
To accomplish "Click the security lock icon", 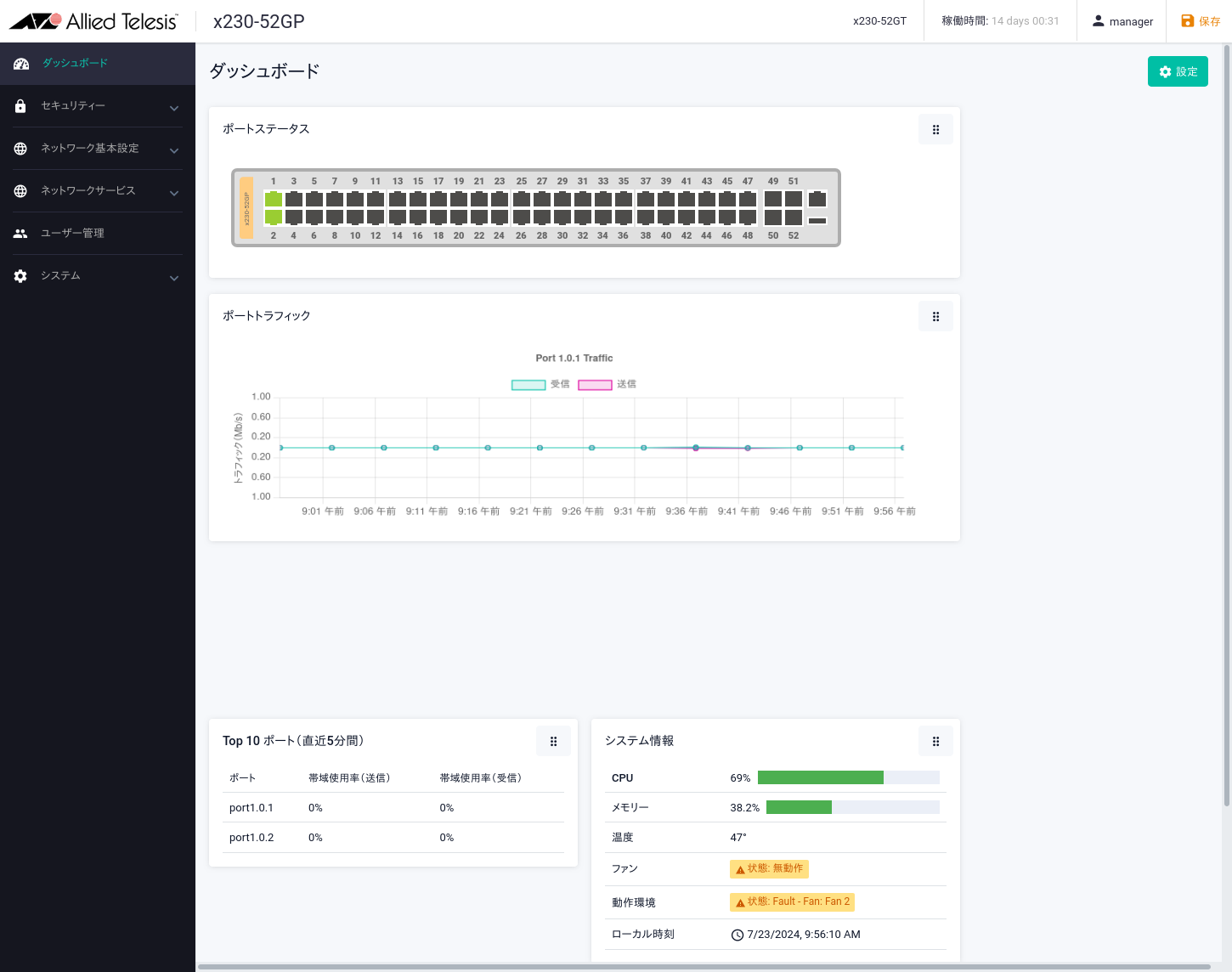I will [20, 106].
